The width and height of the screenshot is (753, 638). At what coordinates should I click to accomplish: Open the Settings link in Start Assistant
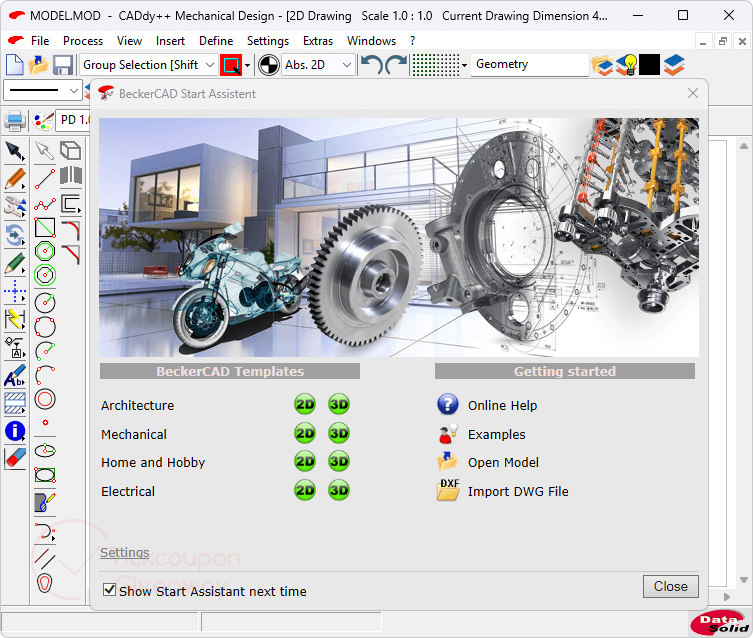(x=125, y=553)
